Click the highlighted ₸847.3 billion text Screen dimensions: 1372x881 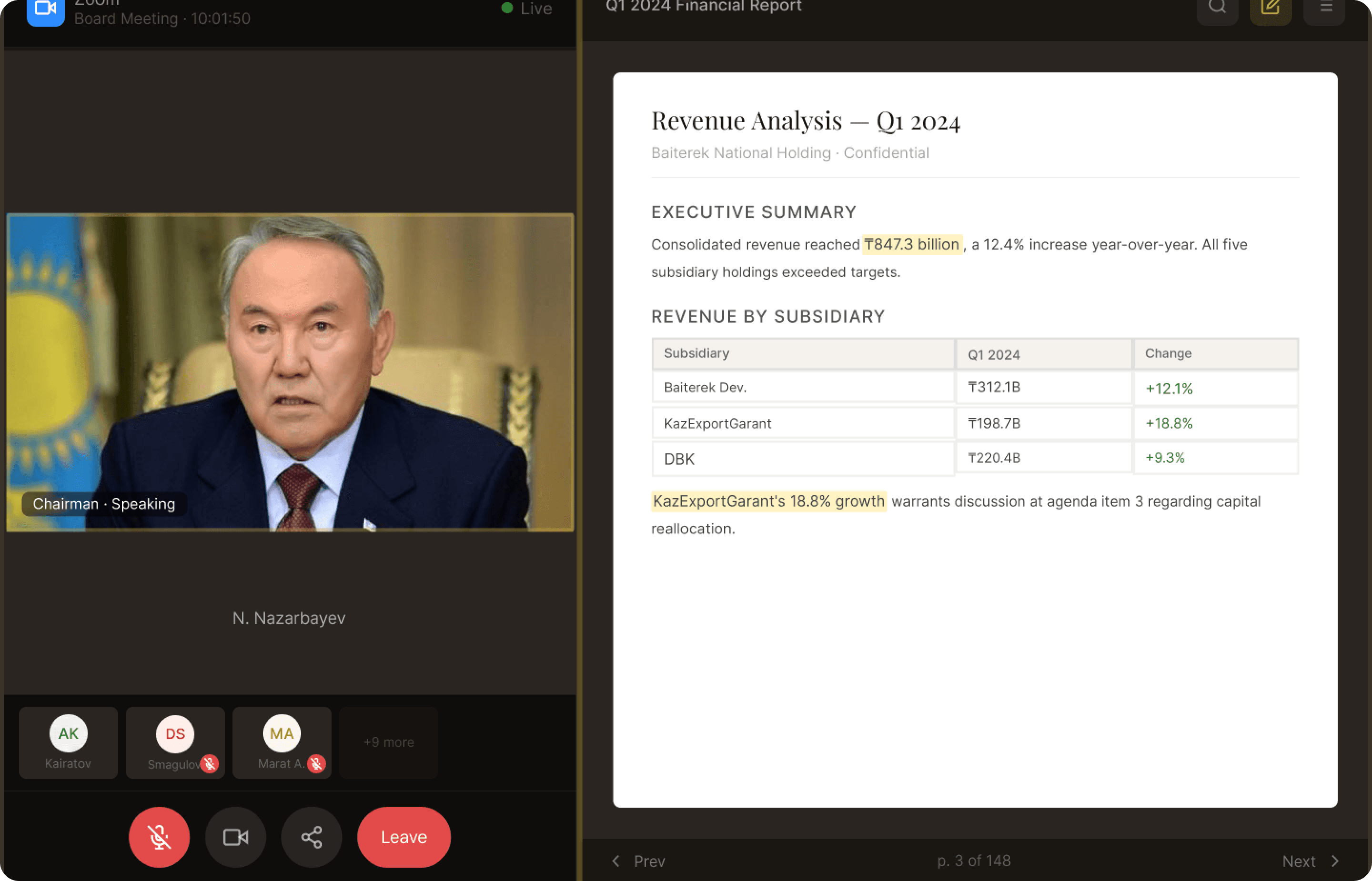[x=912, y=244]
